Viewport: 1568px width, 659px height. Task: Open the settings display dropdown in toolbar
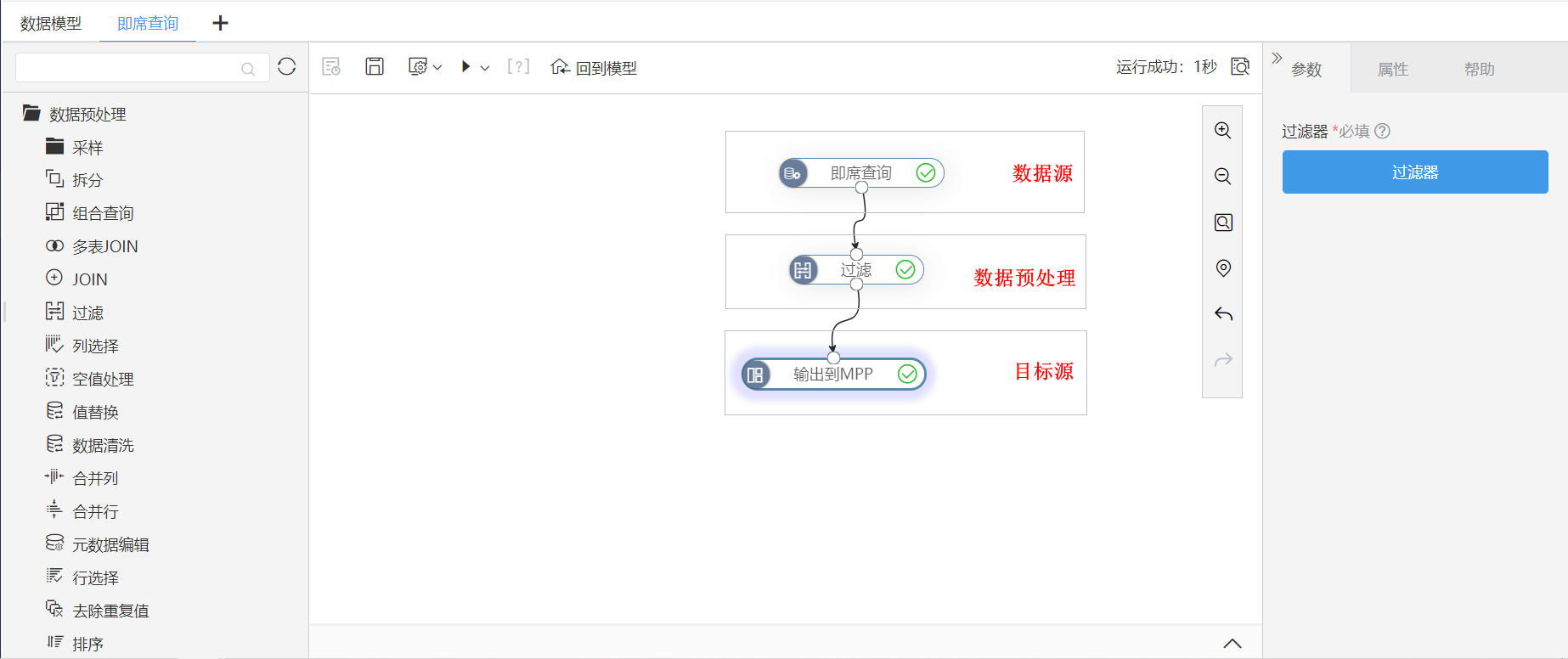(425, 66)
